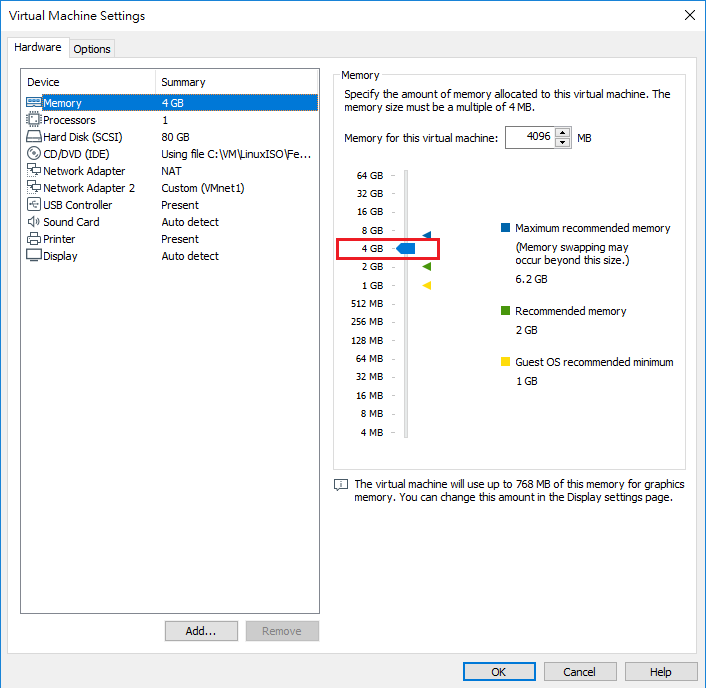This screenshot has height=688, width=714.
Task: Click the Add... button
Action: [x=201, y=631]
